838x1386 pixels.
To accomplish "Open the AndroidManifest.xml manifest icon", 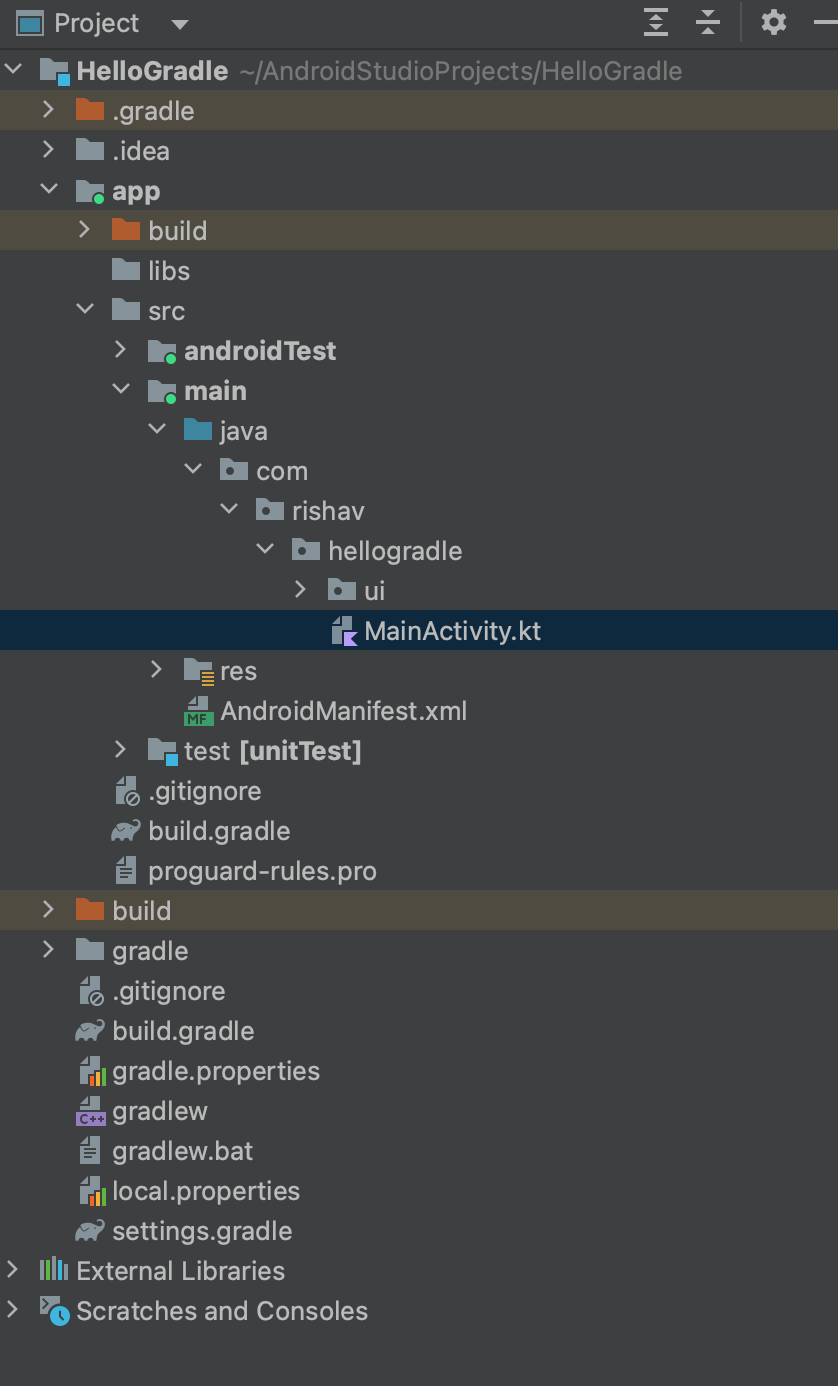I will pos(200,711).
